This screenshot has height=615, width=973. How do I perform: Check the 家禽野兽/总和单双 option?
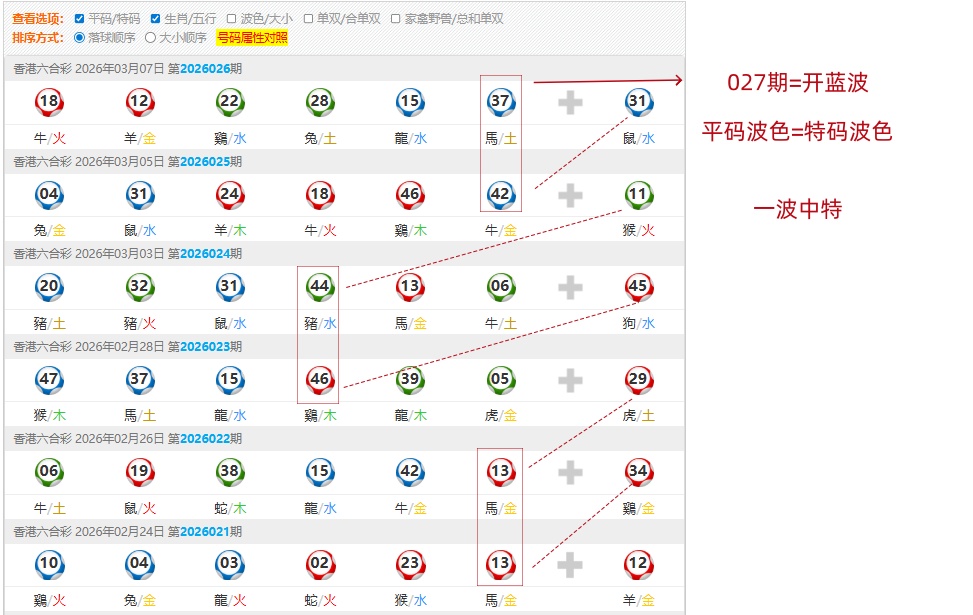(x=396, y=19)
